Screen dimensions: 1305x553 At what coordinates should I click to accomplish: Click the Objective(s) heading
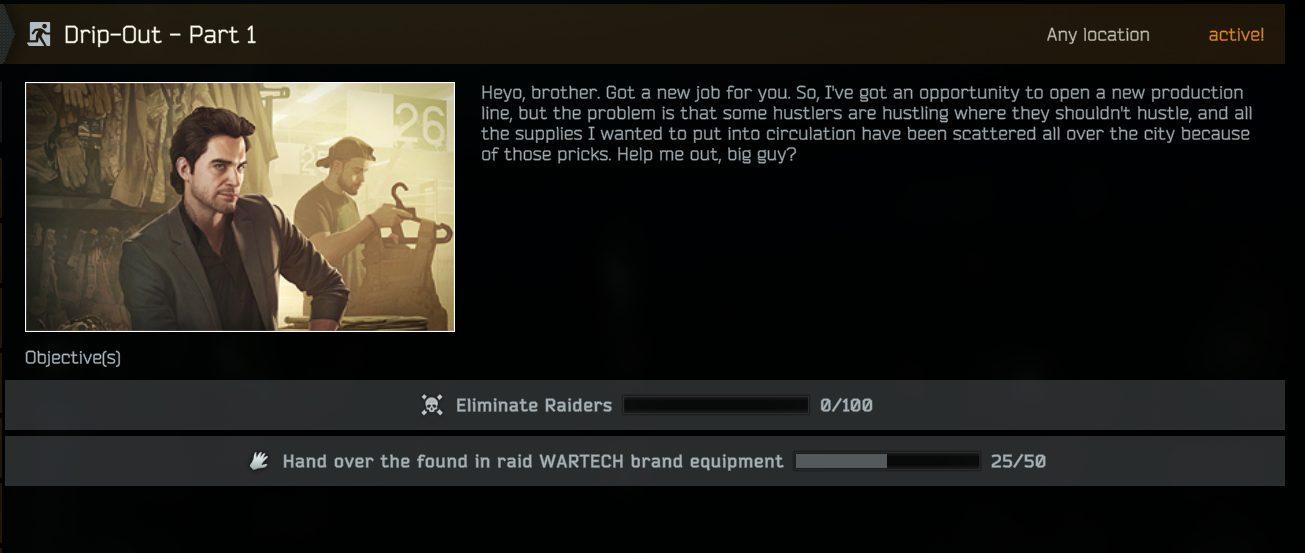point(73,357)
